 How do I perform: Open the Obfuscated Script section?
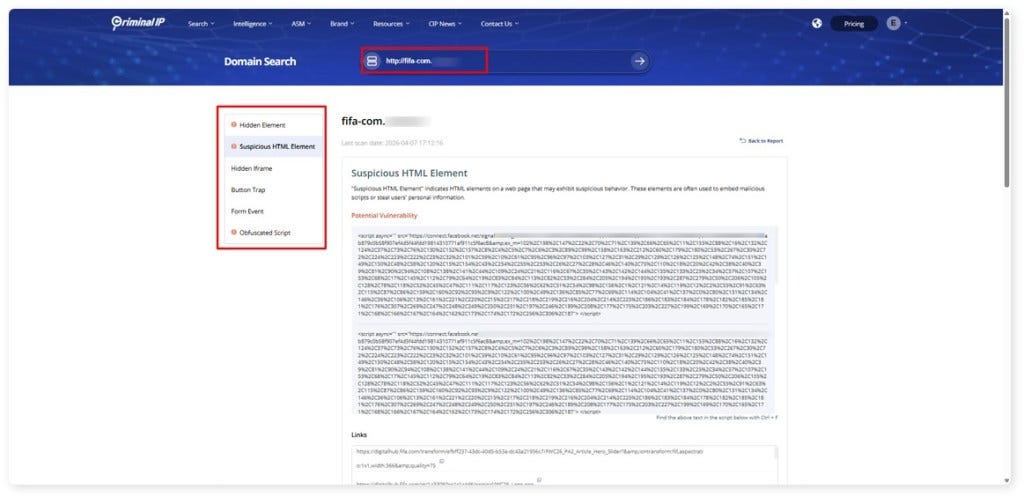click(x=274, y=232)
